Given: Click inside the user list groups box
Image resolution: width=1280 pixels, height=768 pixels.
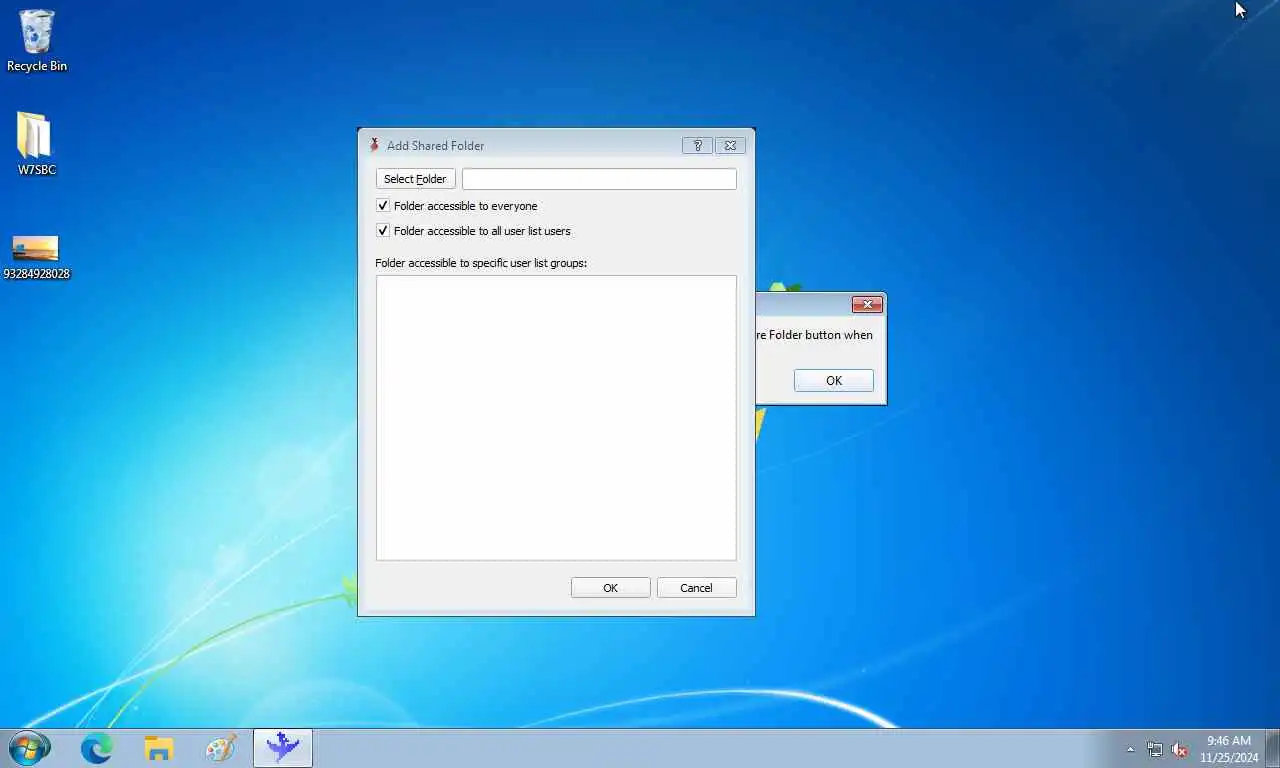Looking at the screenshot, I should [556, 418].
